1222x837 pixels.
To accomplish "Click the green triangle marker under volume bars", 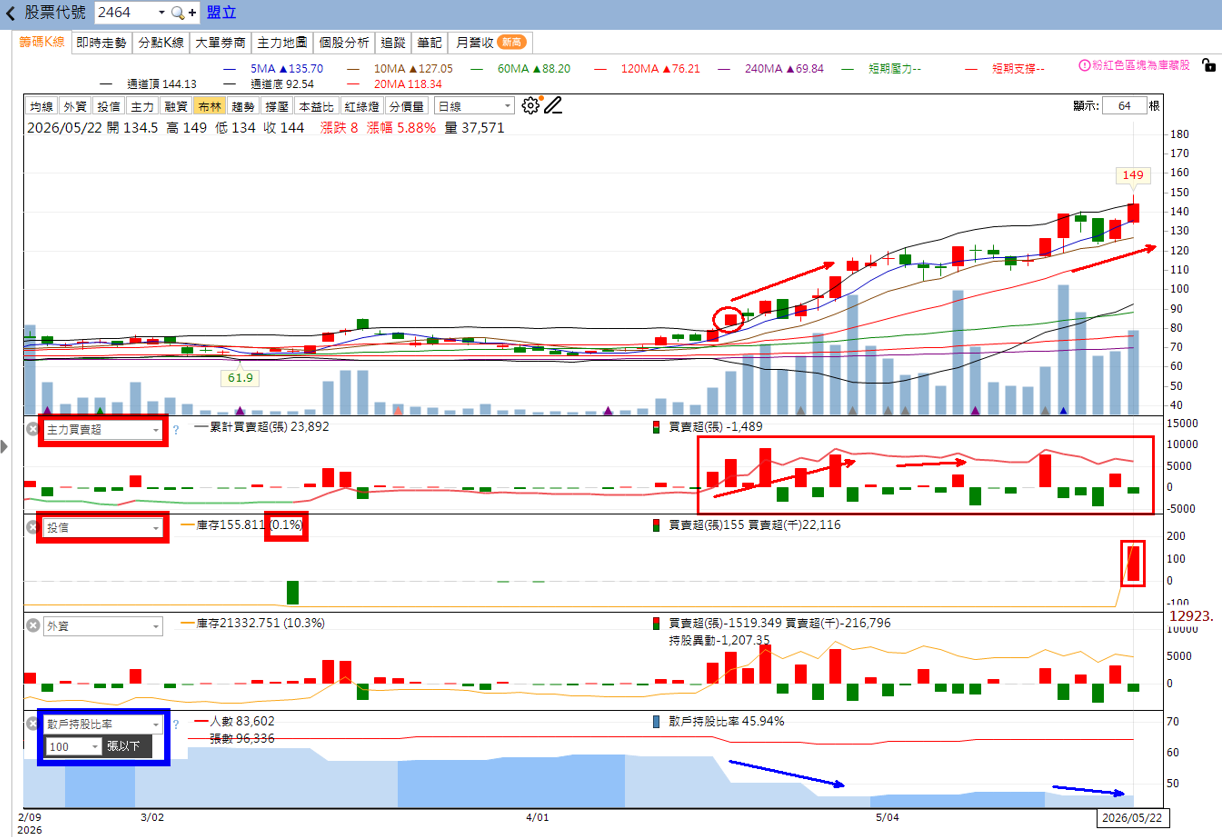I will (99, 410).
